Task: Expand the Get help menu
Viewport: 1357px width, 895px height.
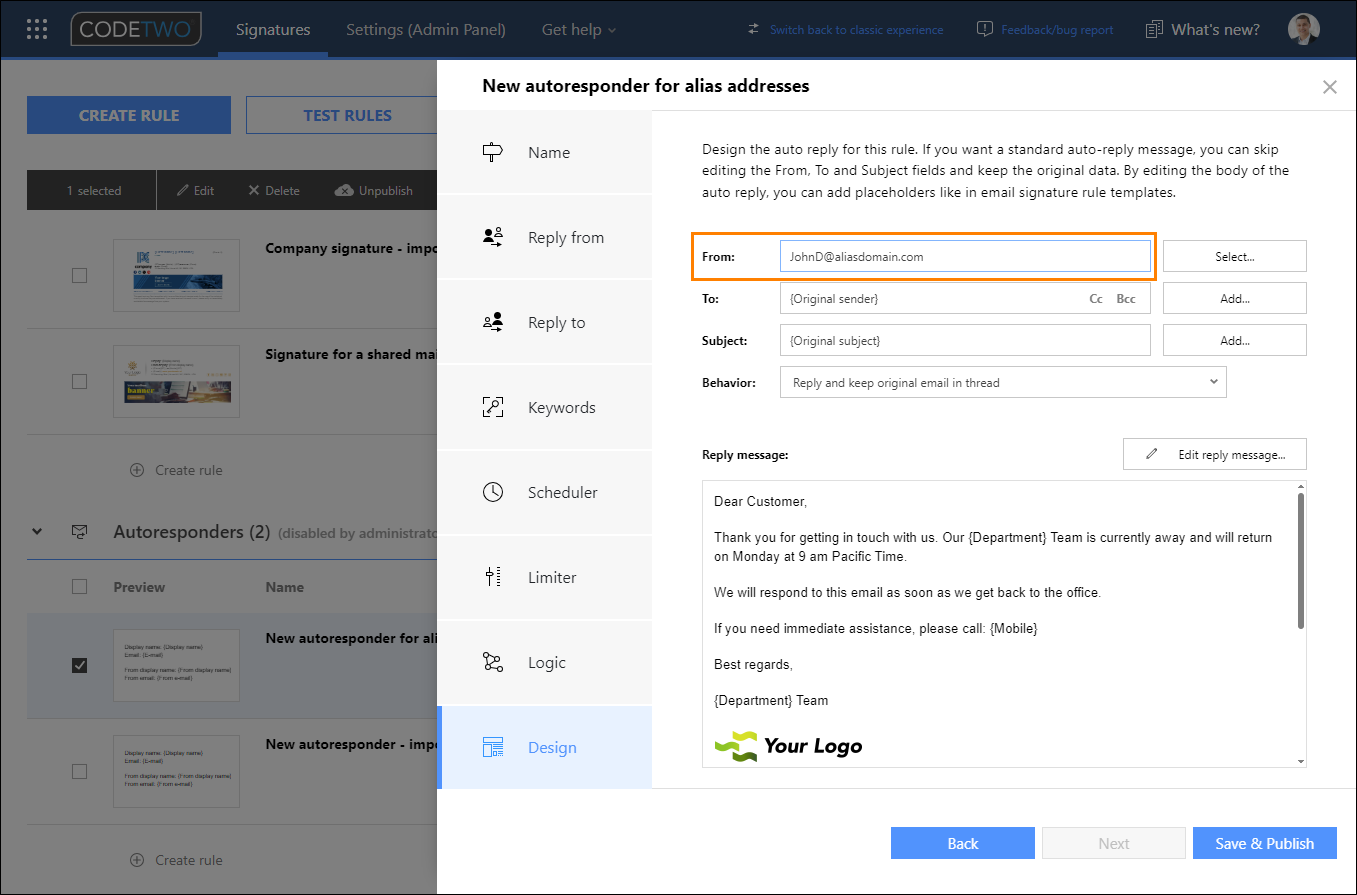Action: pyautogui.click(x=578, y=29)
